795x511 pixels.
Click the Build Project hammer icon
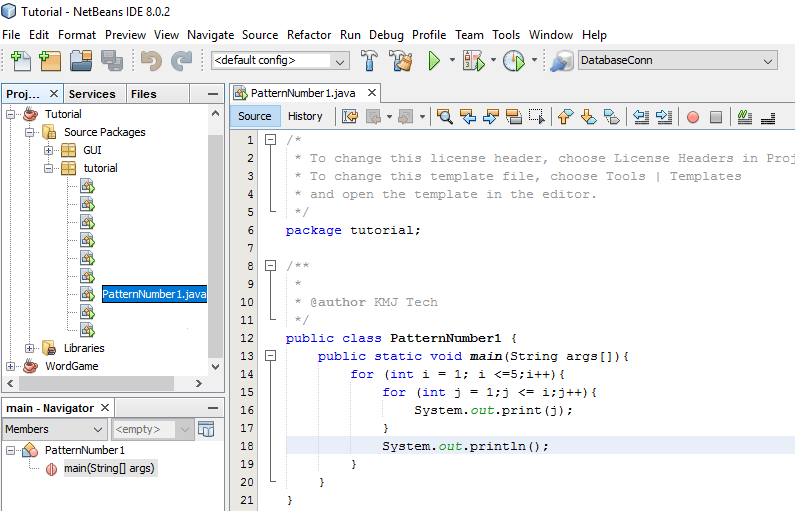pyautogui.click(x=369, y=61)
